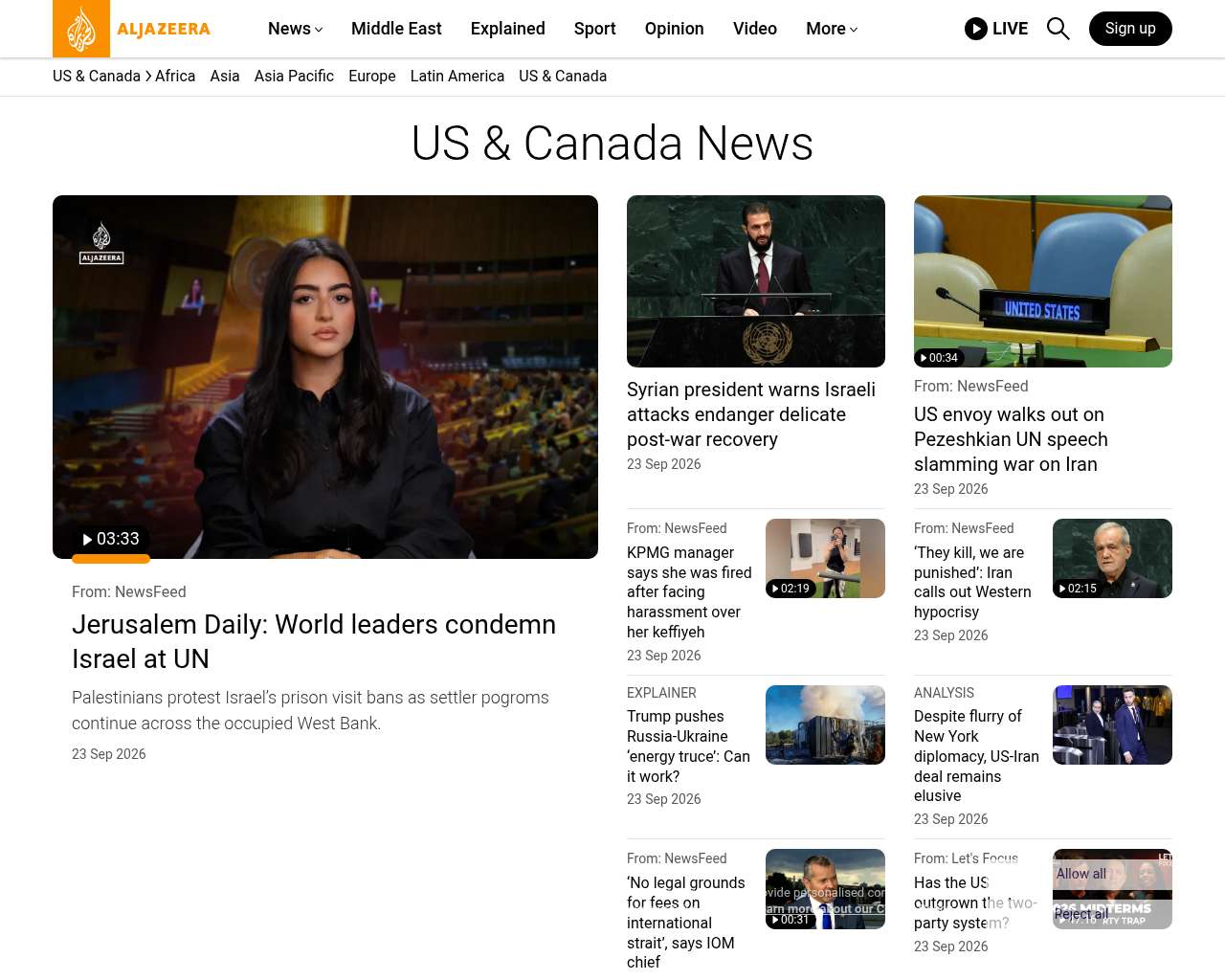Click the Al Jazeera logo
This screenshot has width=1225, height=980.
tap(132, 29)
